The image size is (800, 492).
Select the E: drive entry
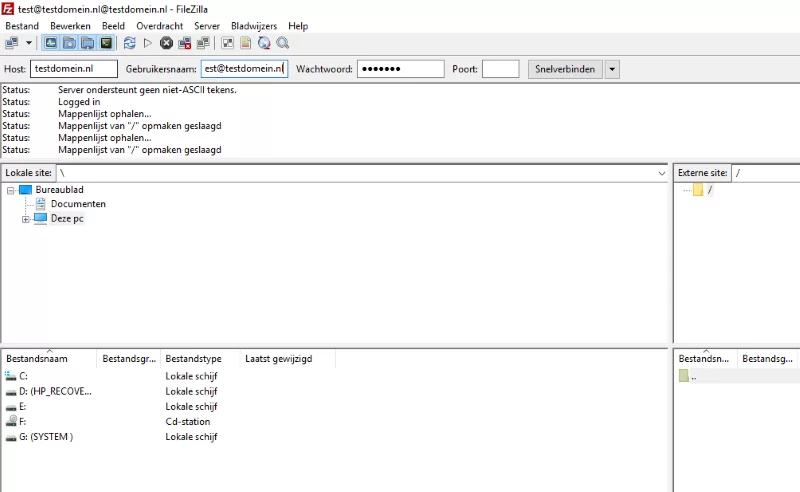pyautogui.click(x=22, y=407)
